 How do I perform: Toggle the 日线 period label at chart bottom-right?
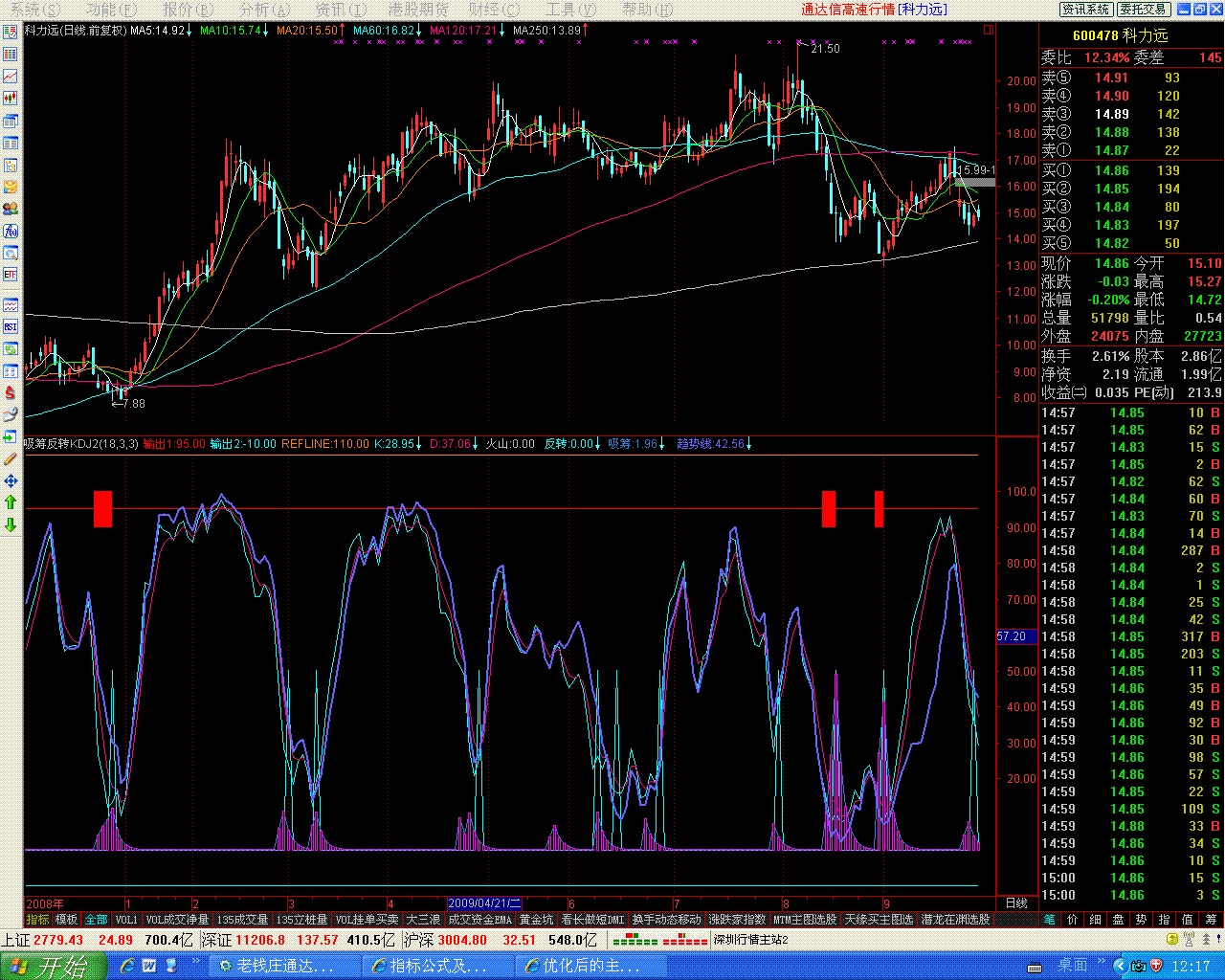(1016, 903)
